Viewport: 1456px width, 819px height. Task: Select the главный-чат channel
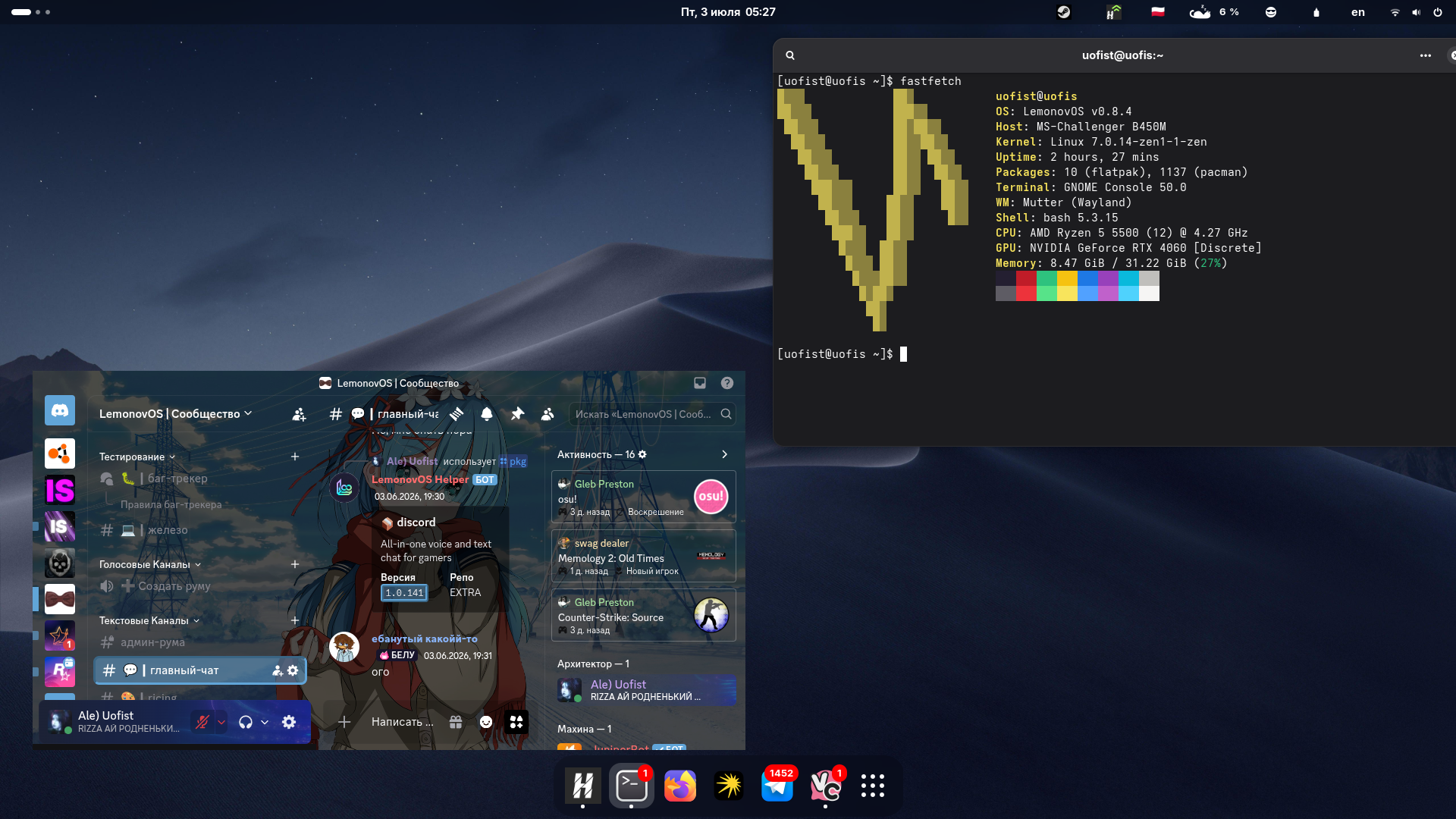coord(200,670)
